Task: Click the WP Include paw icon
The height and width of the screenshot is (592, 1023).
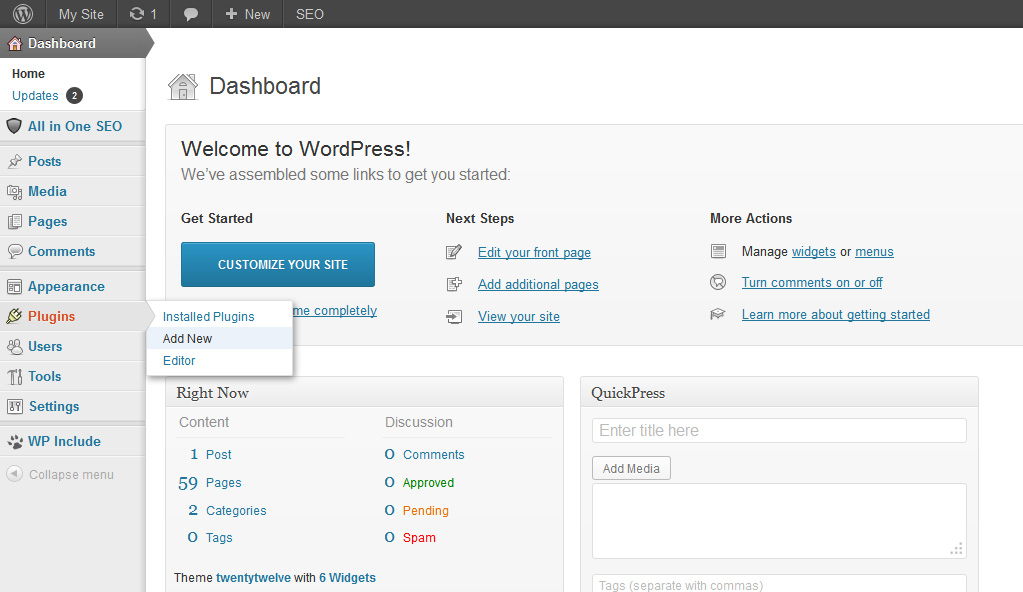Action: point(15,441)
